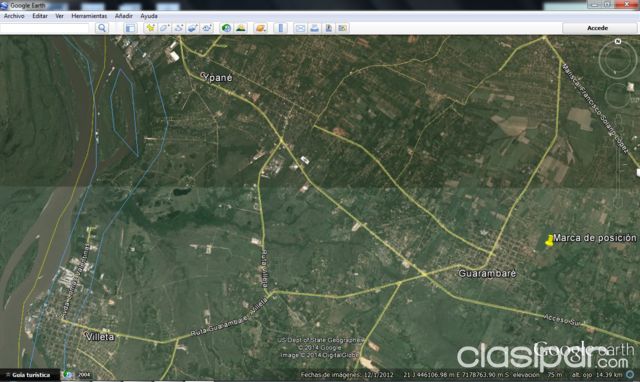
Task: Click the 2004 historical imagery clock icon
Action: pyautogui.click(x=68, y=375)
